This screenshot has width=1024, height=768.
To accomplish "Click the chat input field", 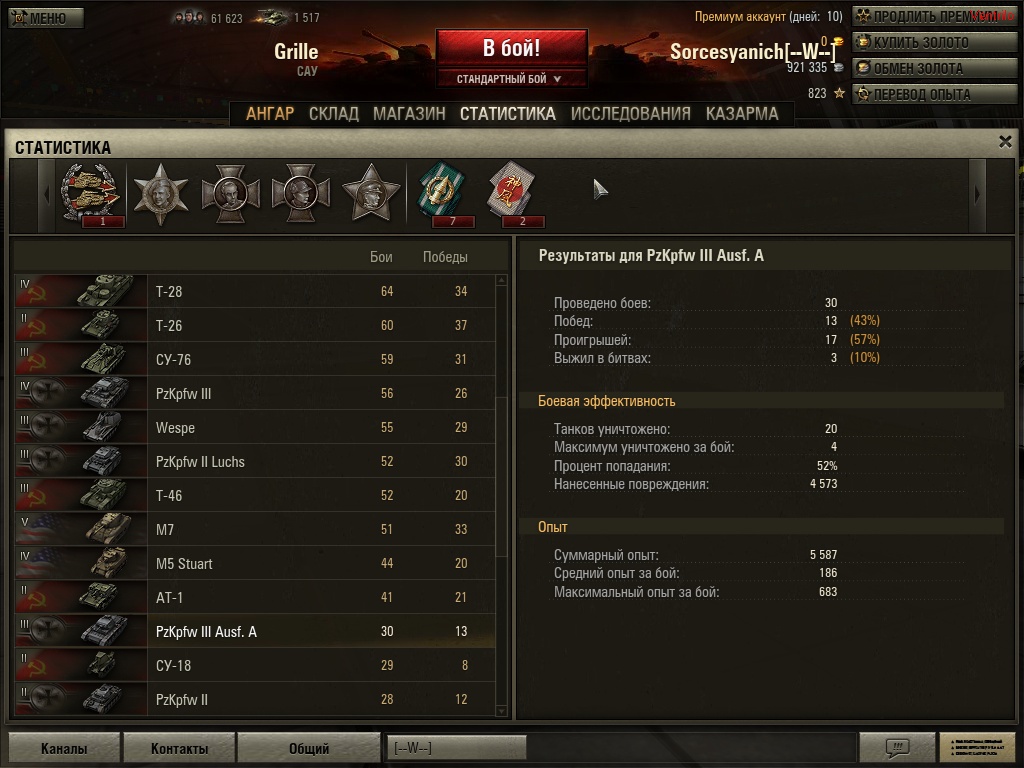I will tap(620, 747).
